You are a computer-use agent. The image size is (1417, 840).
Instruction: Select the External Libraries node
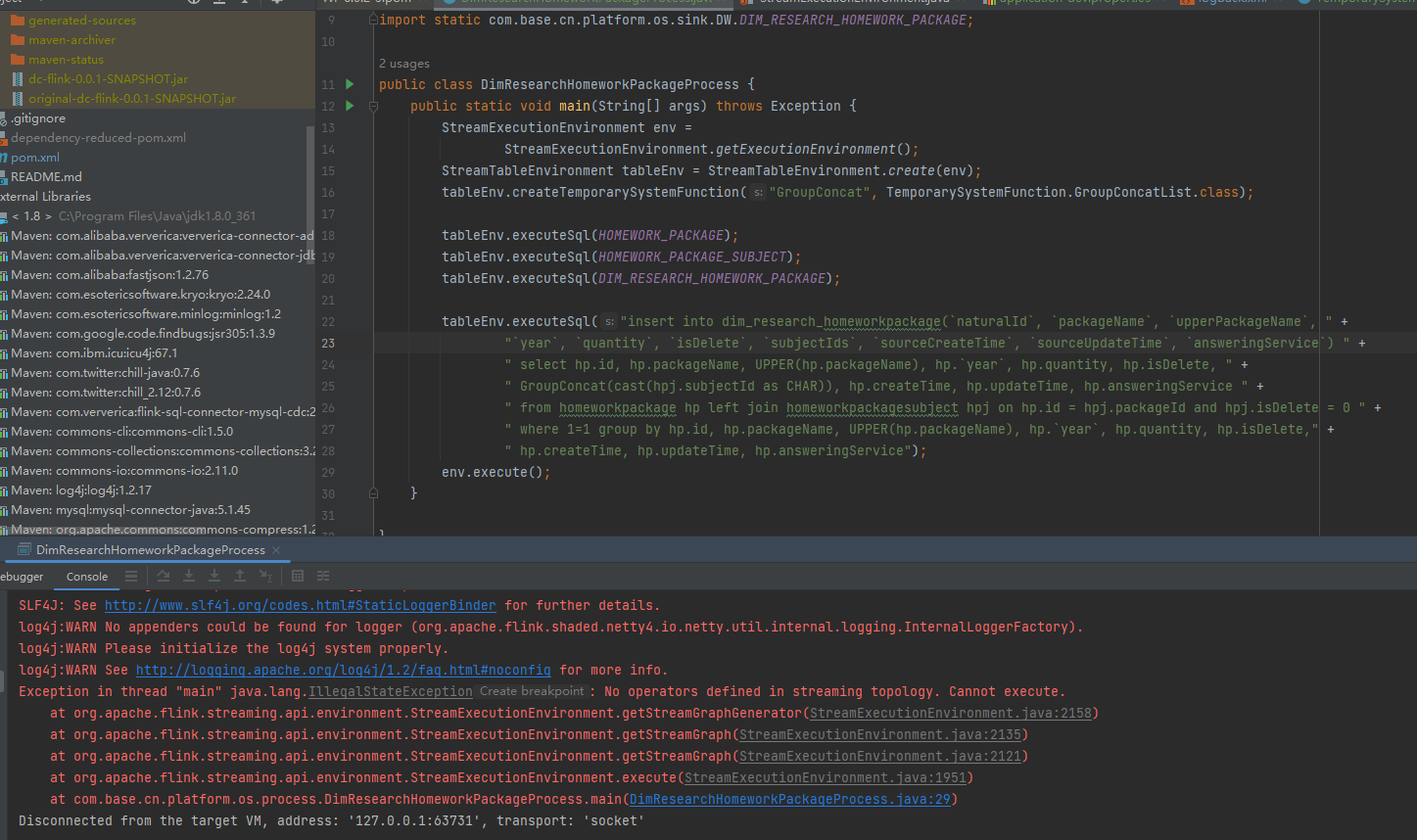click(x=46, y=197)
